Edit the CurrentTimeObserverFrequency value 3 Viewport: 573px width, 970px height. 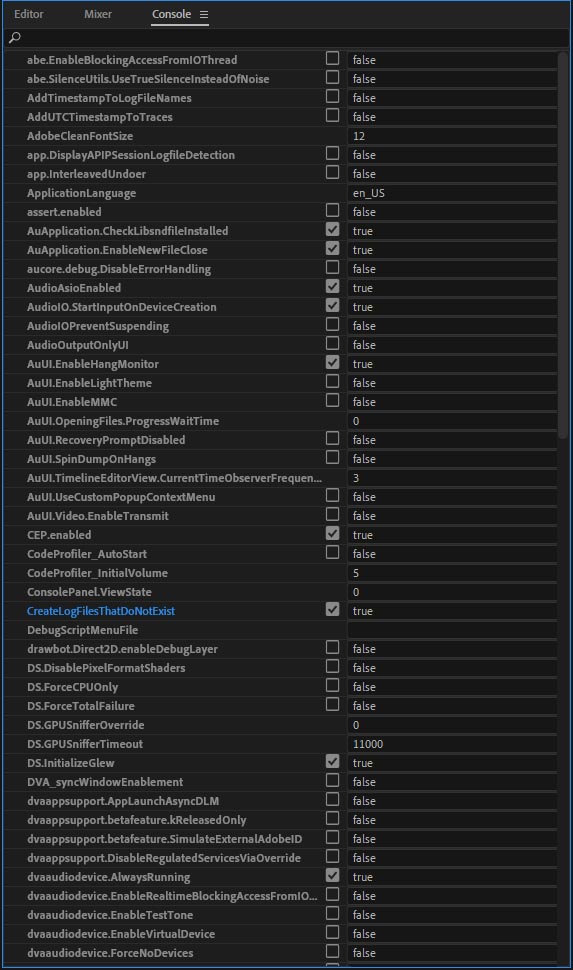(x=452, y=478)
